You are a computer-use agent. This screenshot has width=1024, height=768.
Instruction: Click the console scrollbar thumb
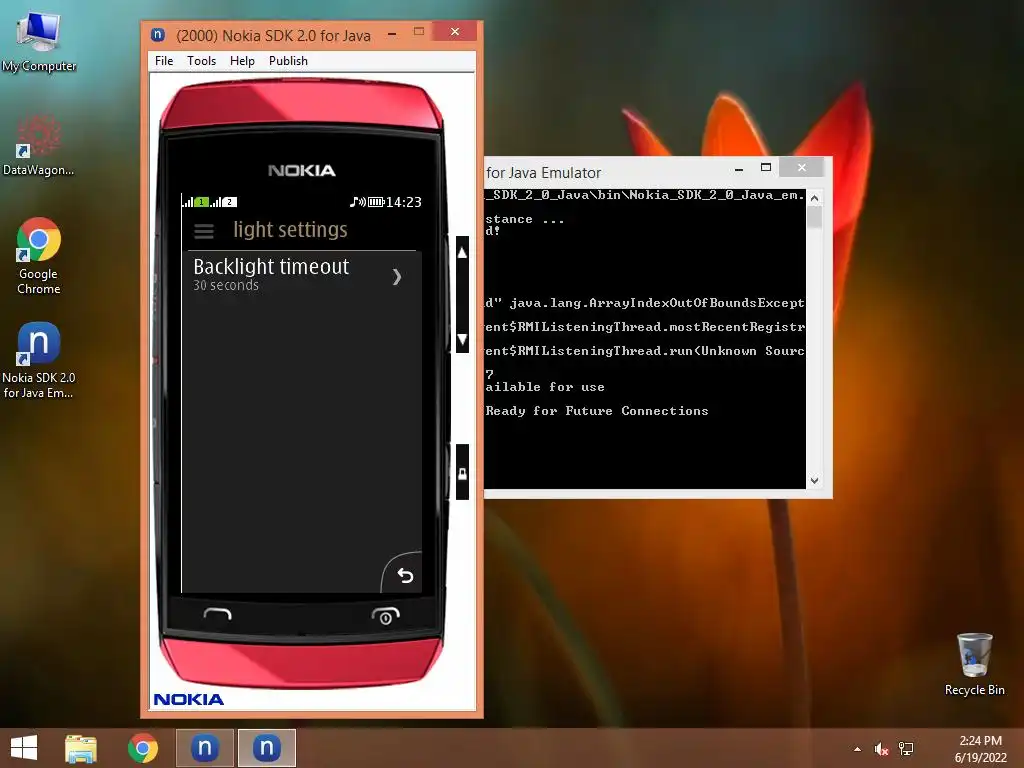pos(814,217)
